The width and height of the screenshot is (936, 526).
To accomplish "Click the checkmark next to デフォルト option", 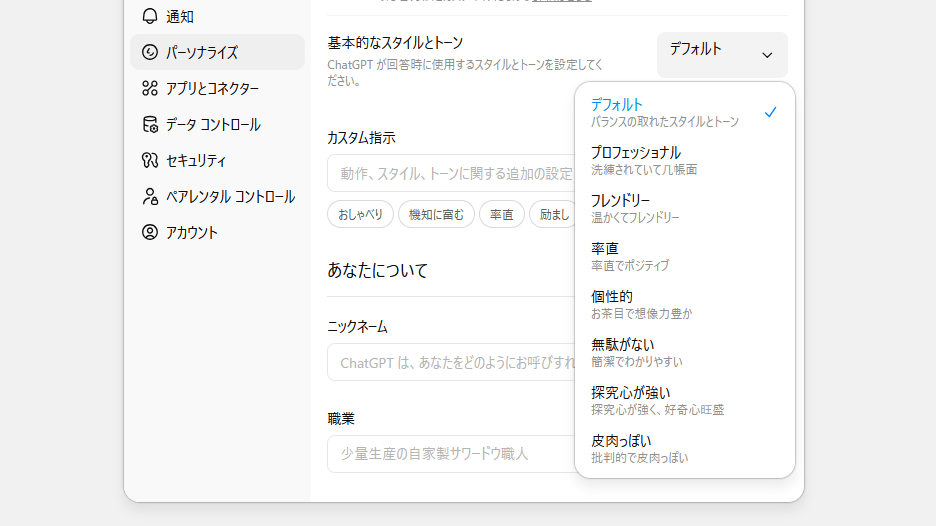I will click(x=770, y=112).
